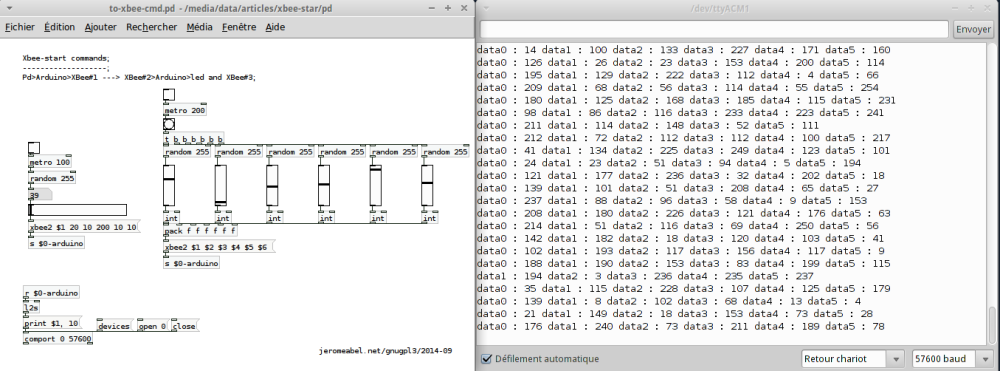This screenshot has height=371, width=1000.
Task: Click the serial monitor text input field
Action: pyautogui.click(x=714, y=29)
